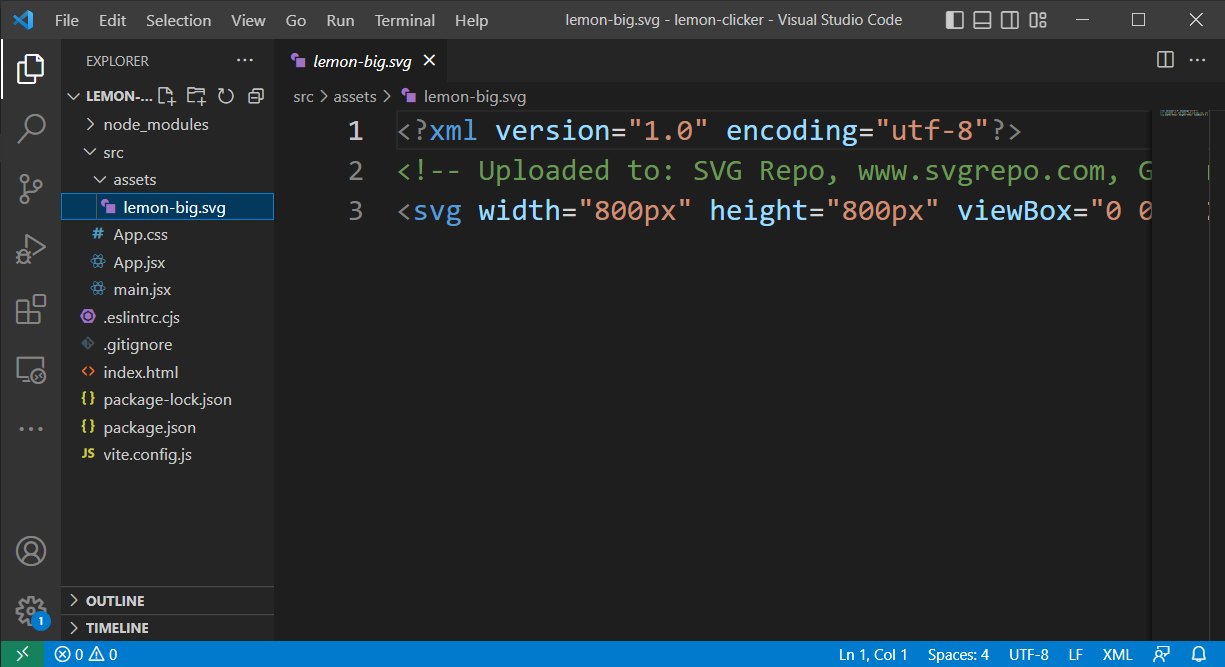Image resolution: width=1225 pixels, height=667 pixels.
Task: Click the VS Code logo icon
Action: (23, 20)
